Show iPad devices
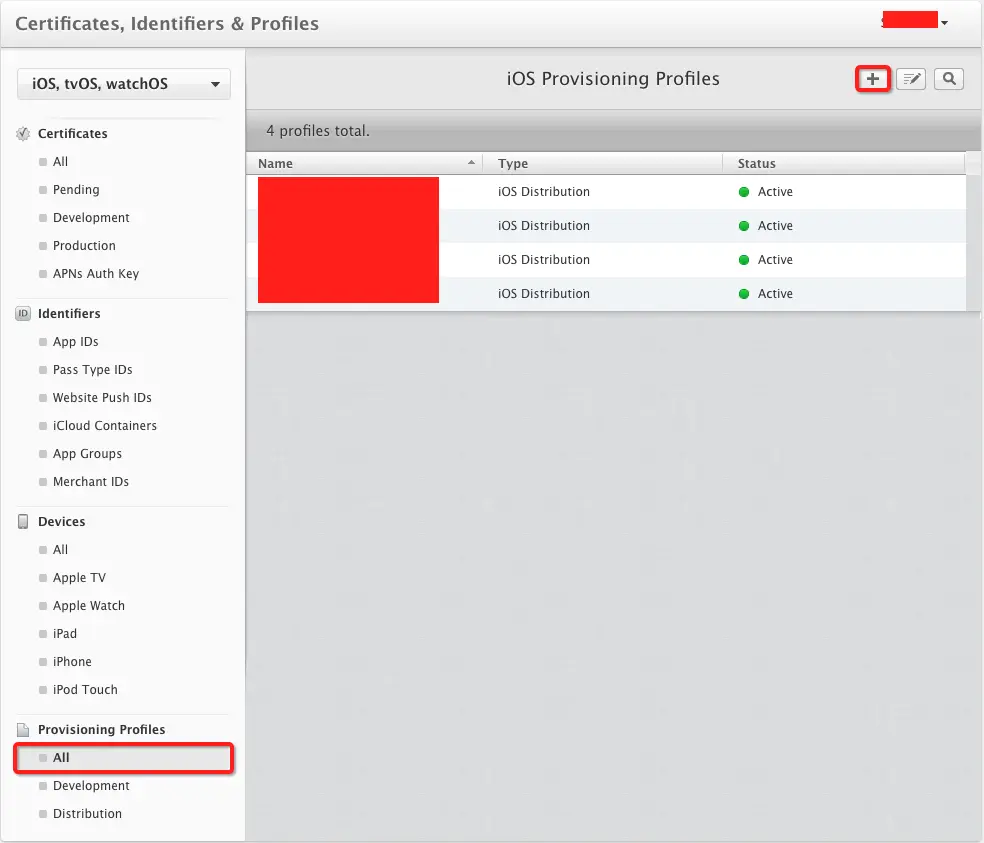 point(65,633)
